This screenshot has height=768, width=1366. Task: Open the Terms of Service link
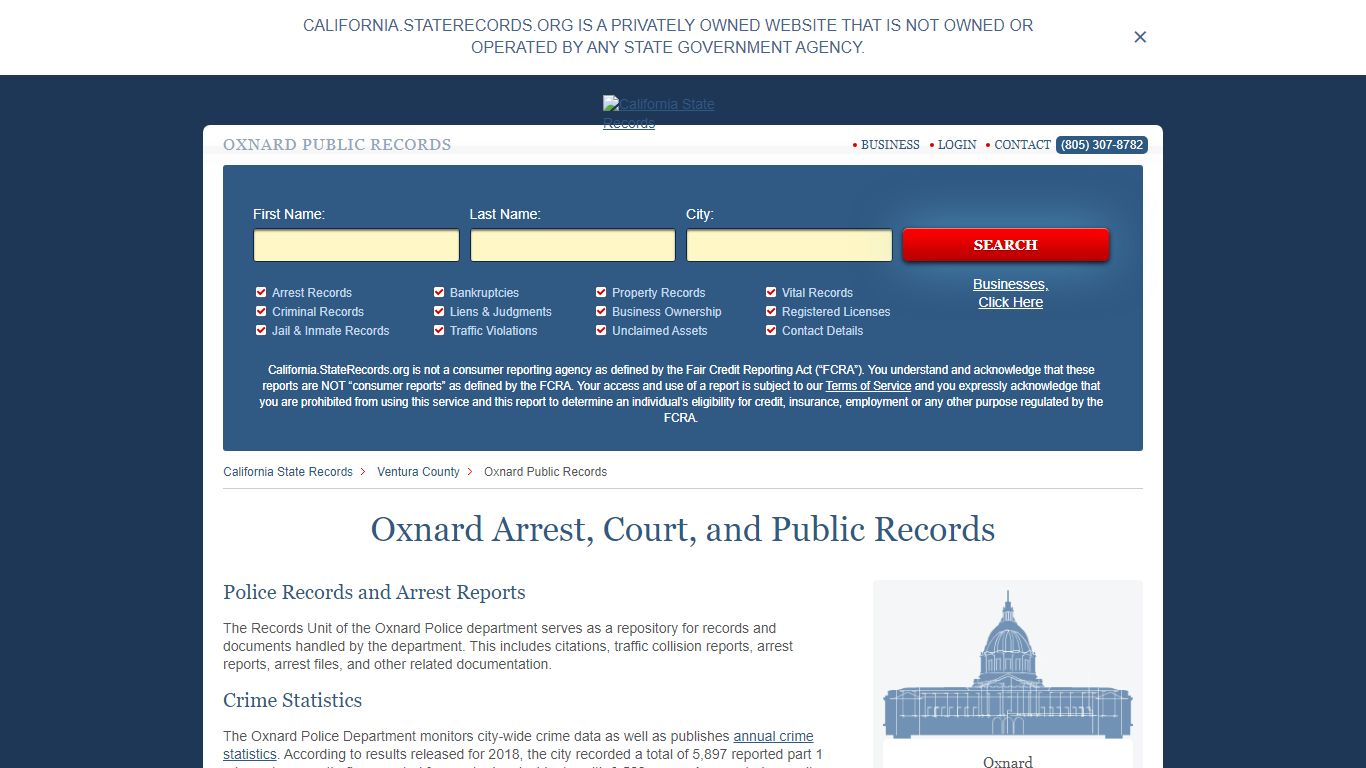click(x=868, y=386)
